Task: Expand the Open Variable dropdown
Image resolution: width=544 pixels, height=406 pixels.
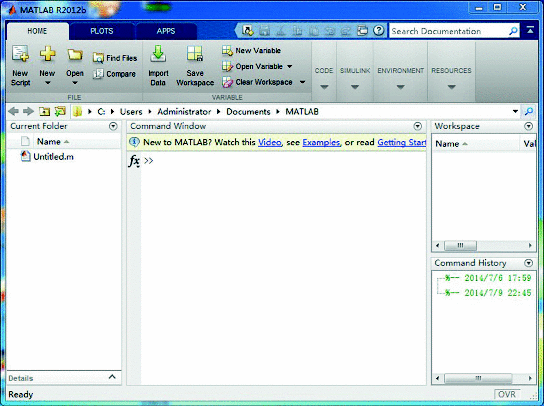Action: click(x=289, y=66)
